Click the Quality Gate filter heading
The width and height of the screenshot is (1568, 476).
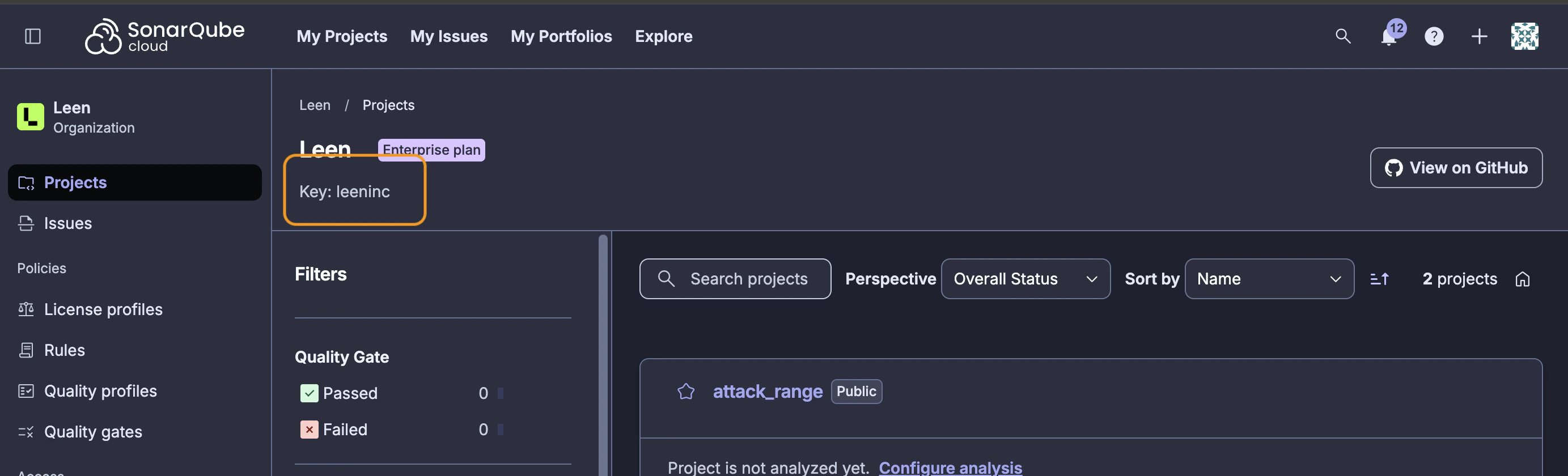pyautogui.click(x=341, y=356)
